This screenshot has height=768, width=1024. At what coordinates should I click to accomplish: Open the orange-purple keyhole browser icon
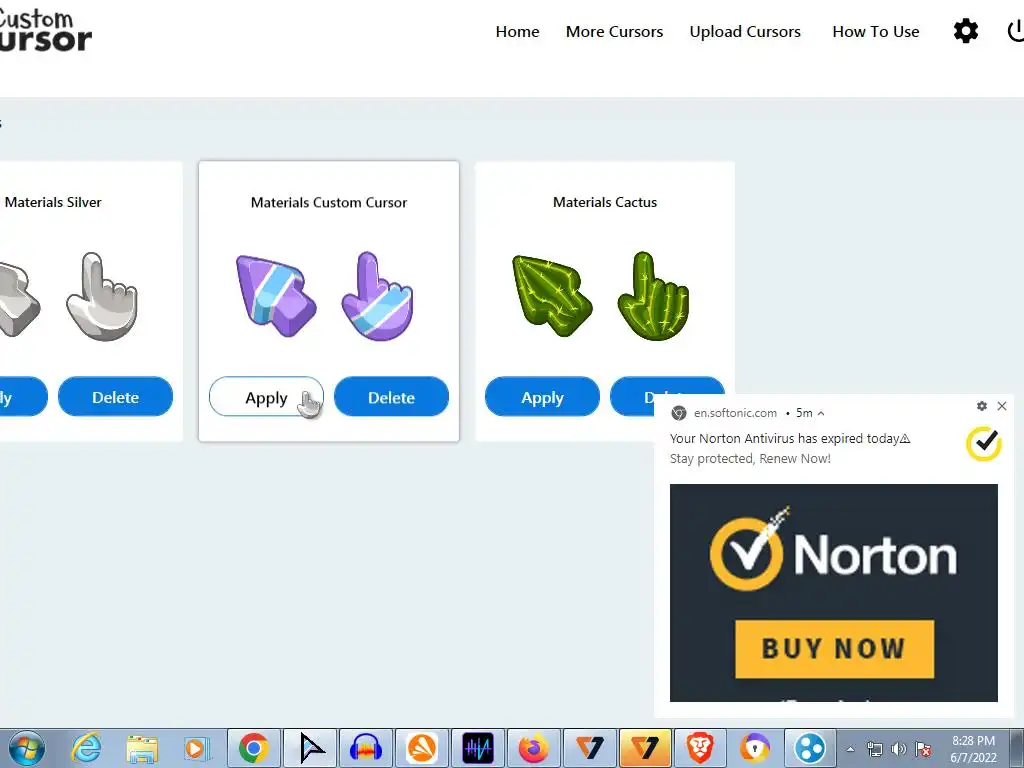[x=755, y=748]
